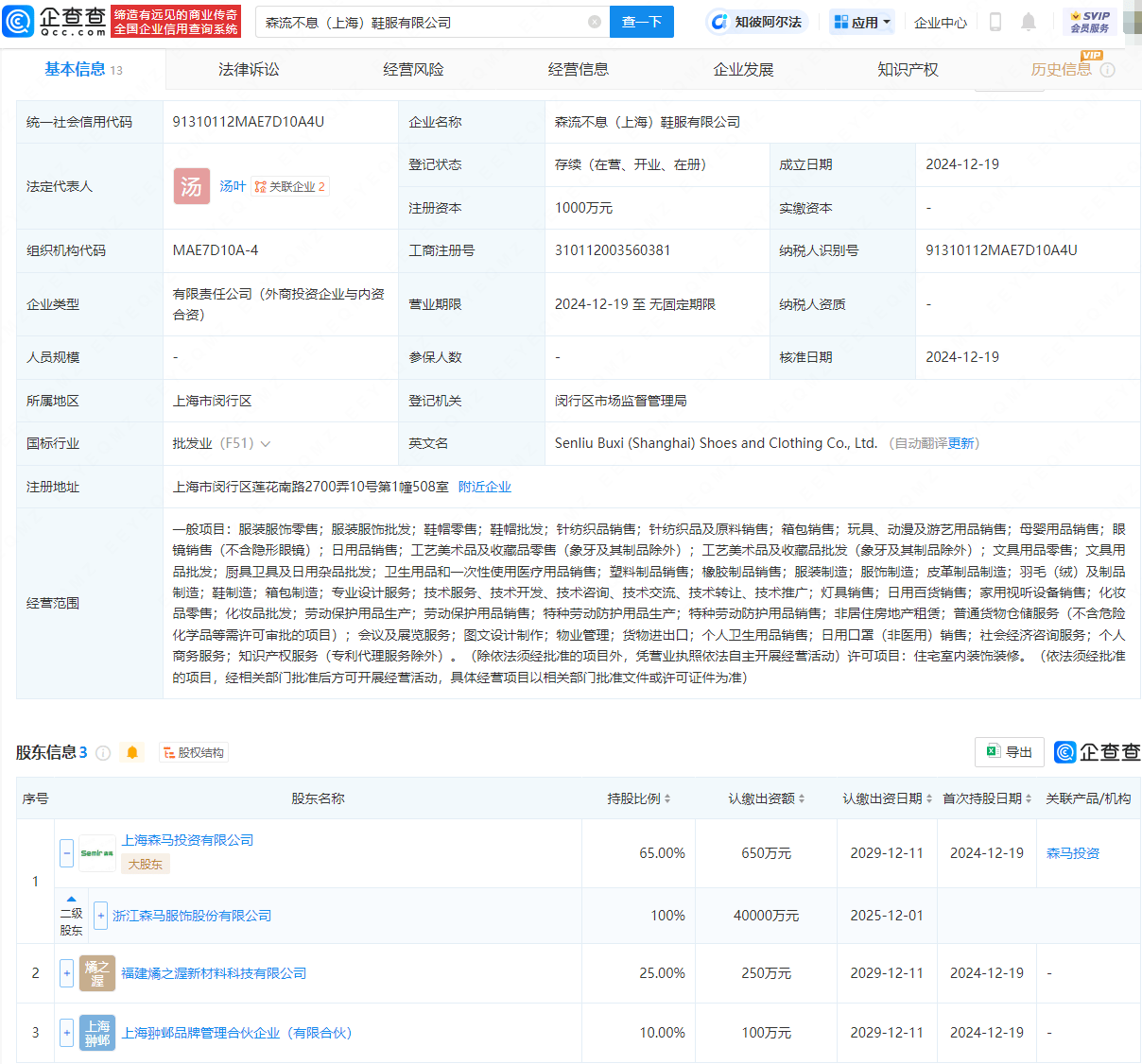Open 福建燏之渥新材料科技有限公司 link
The image size is (1142, 1064).
(214, 973)
